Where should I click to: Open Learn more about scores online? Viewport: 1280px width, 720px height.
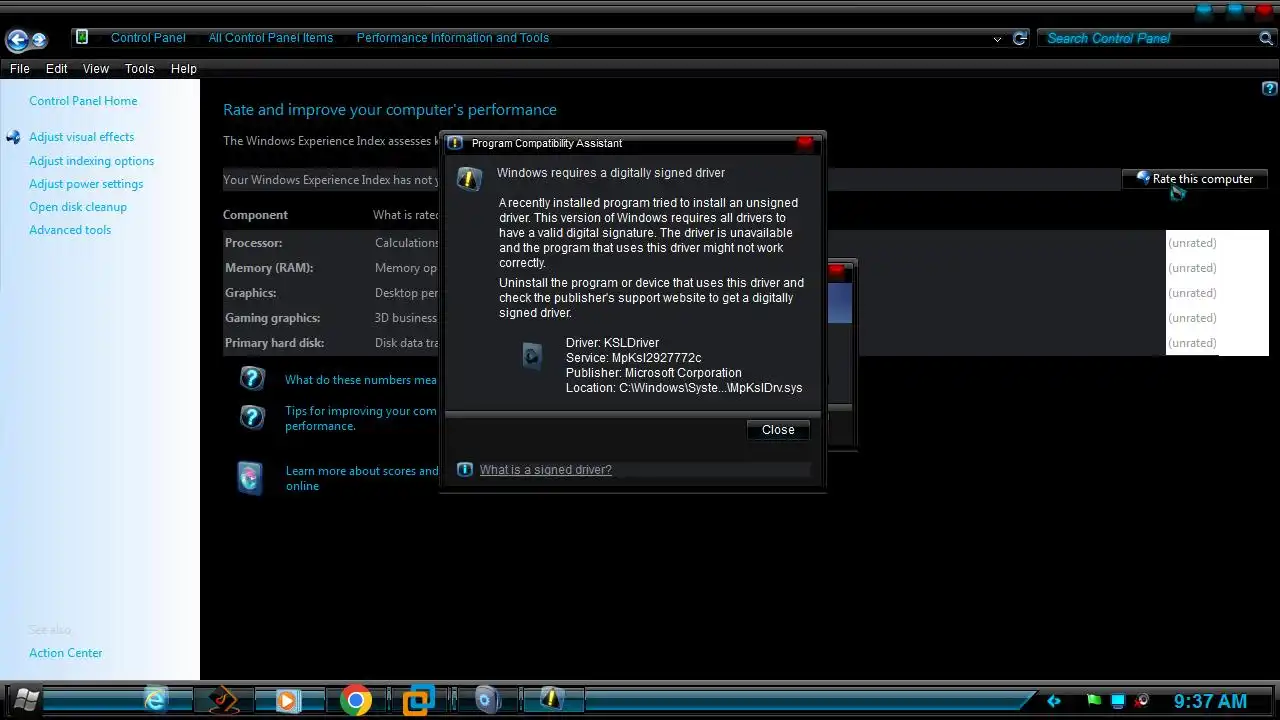[x=362, y=478]
